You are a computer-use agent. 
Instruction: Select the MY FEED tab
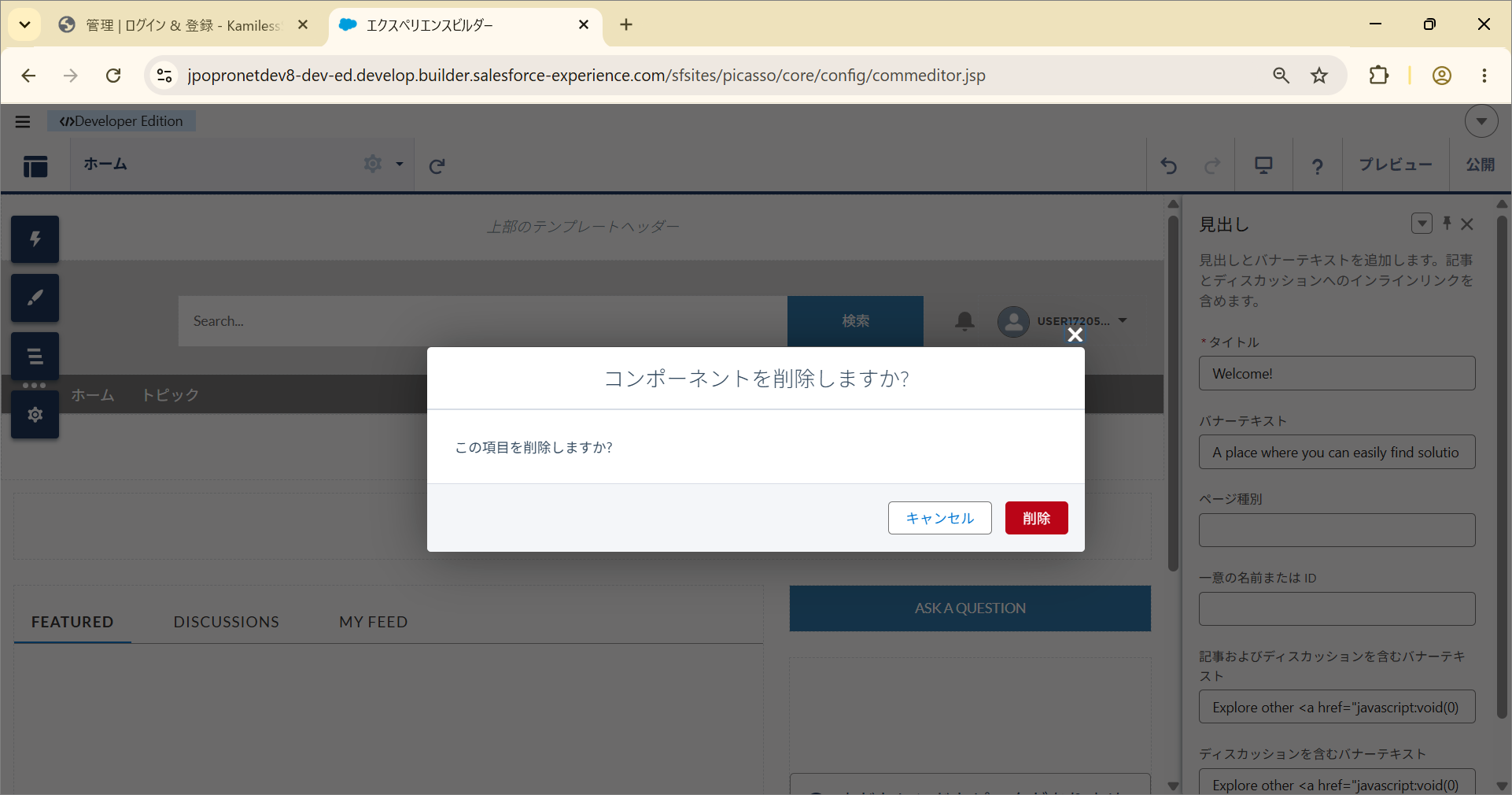pyautogui.click(x=374, y=622)
